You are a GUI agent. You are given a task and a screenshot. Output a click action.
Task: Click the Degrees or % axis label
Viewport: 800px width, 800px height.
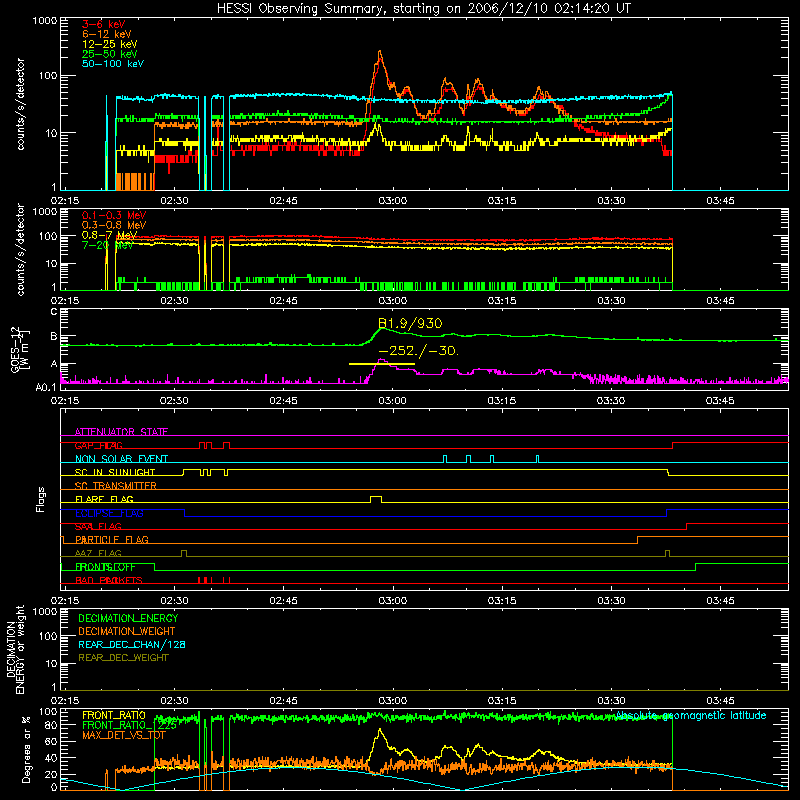click(26, 749)
